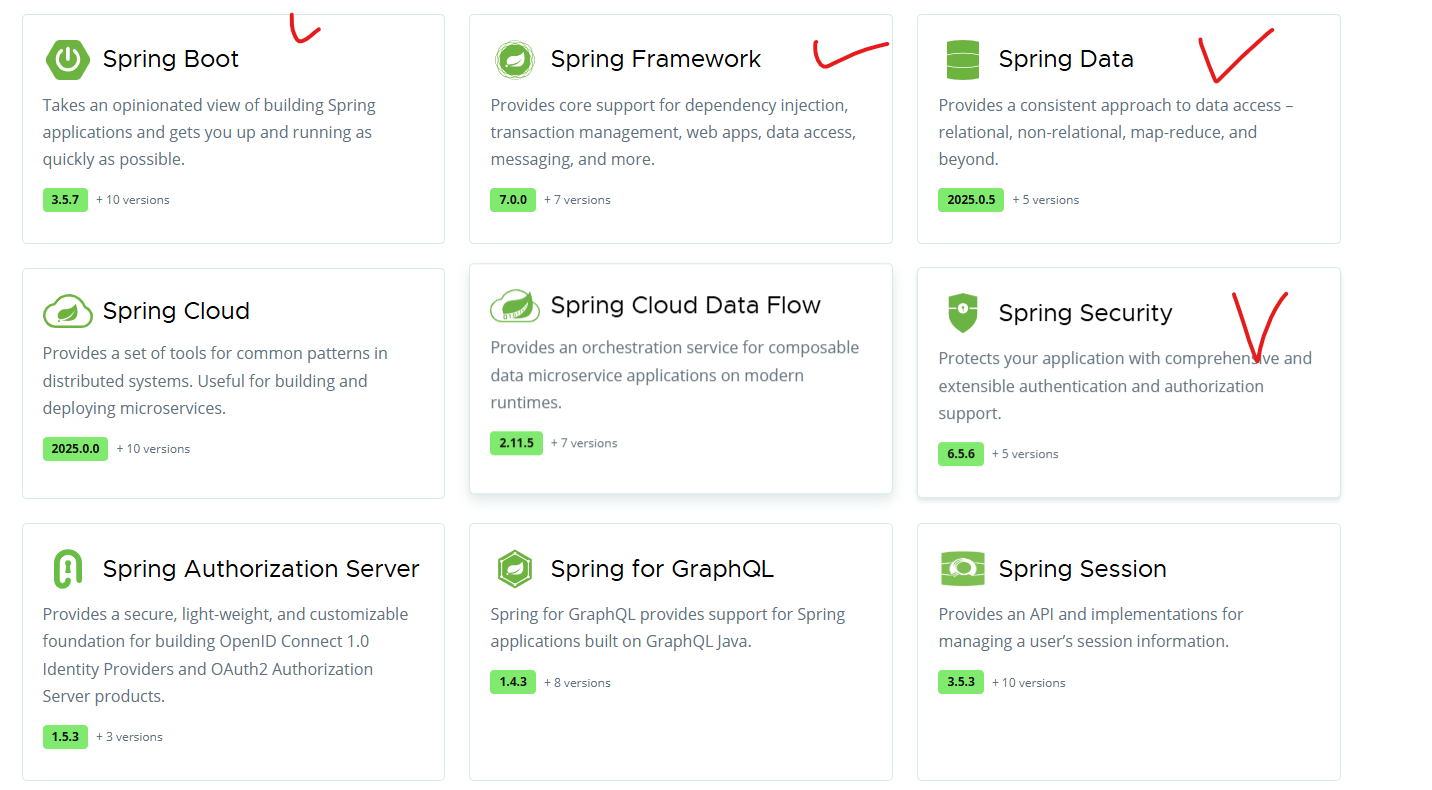1432x790 pixels.
Task: Open the Spring Framework project title
Action: (656, 59)
